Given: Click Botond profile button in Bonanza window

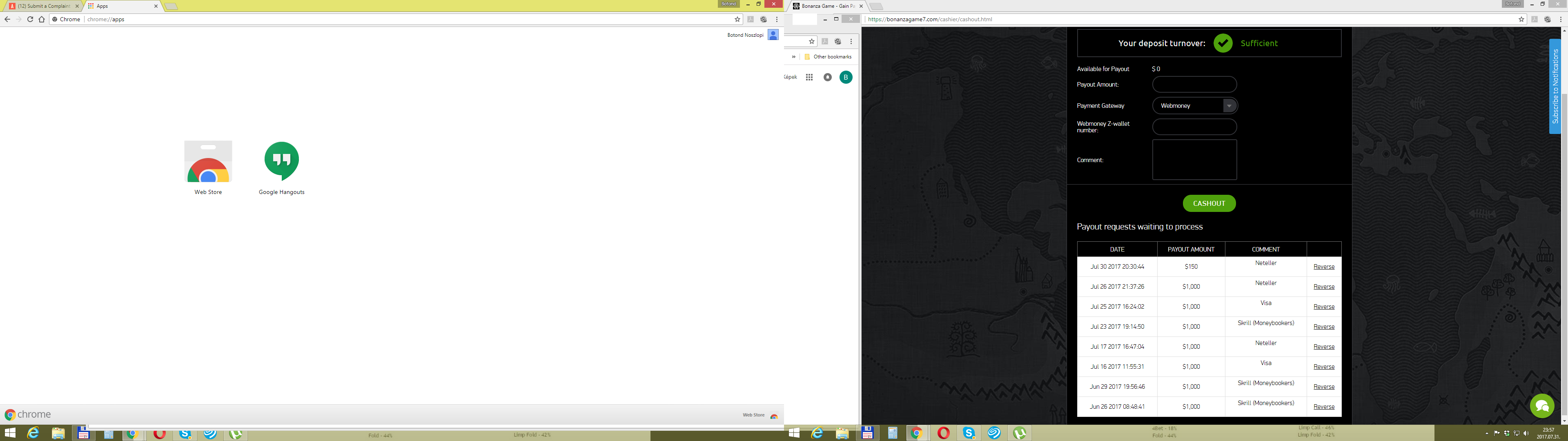Looking at the screenshot, I should click(x=1512, y=4).
